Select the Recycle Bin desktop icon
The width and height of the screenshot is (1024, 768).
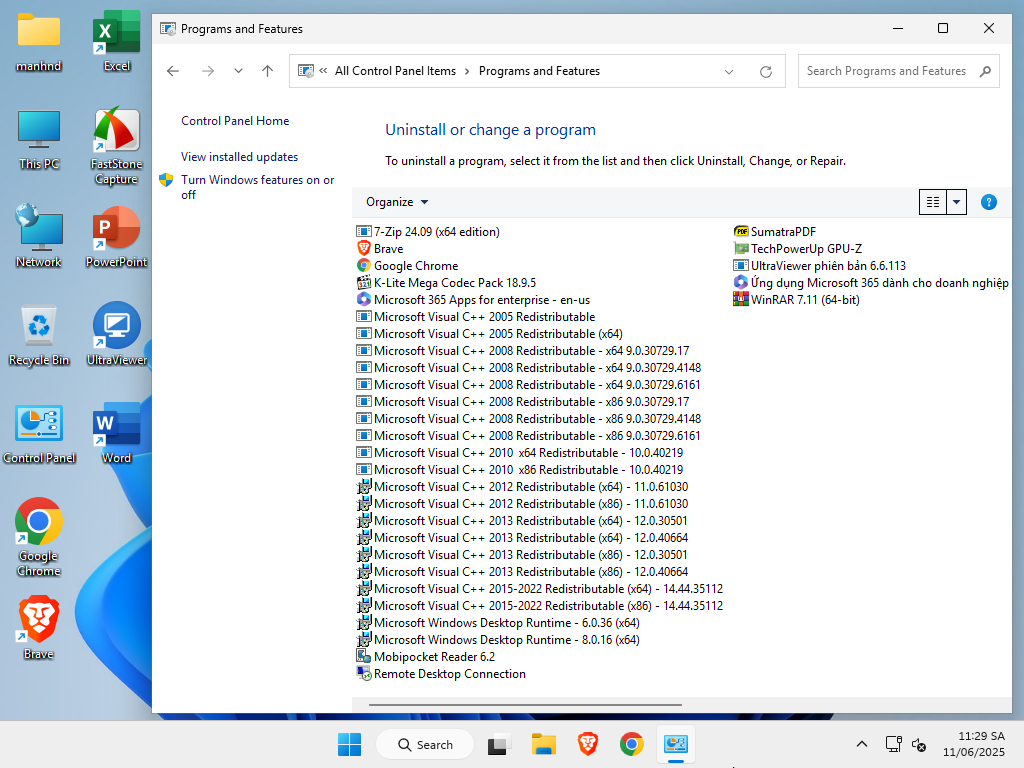pos(39,335)
